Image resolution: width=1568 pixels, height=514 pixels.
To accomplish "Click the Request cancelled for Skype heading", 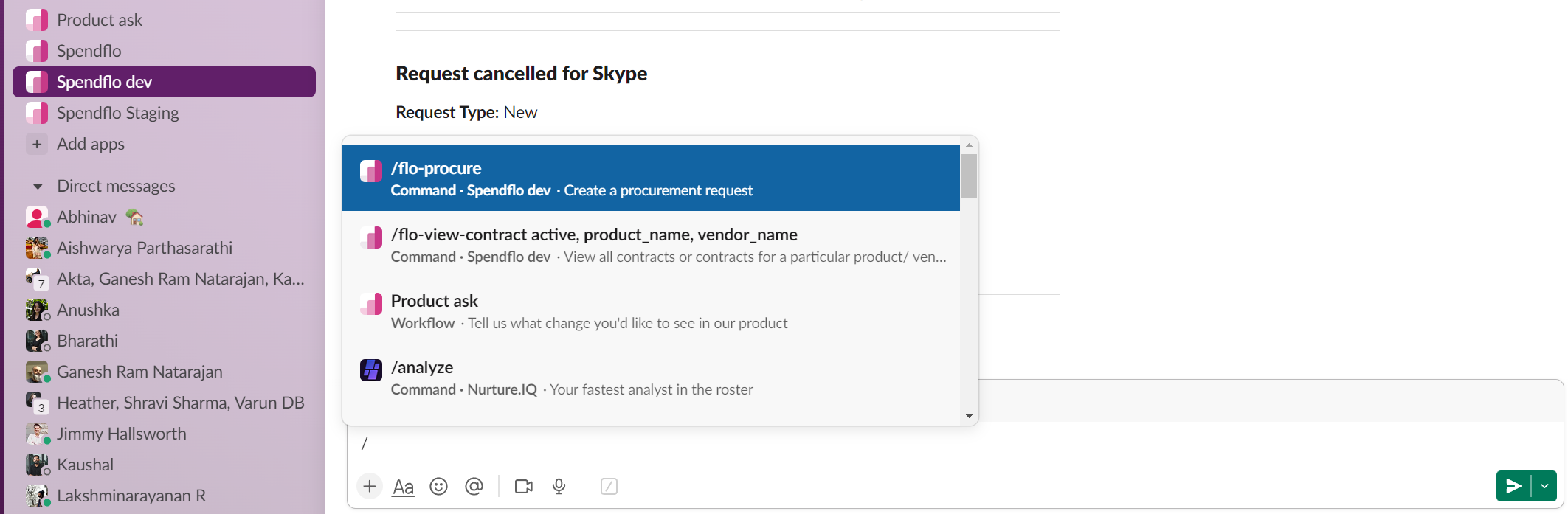I will click(x=522, y=74).
